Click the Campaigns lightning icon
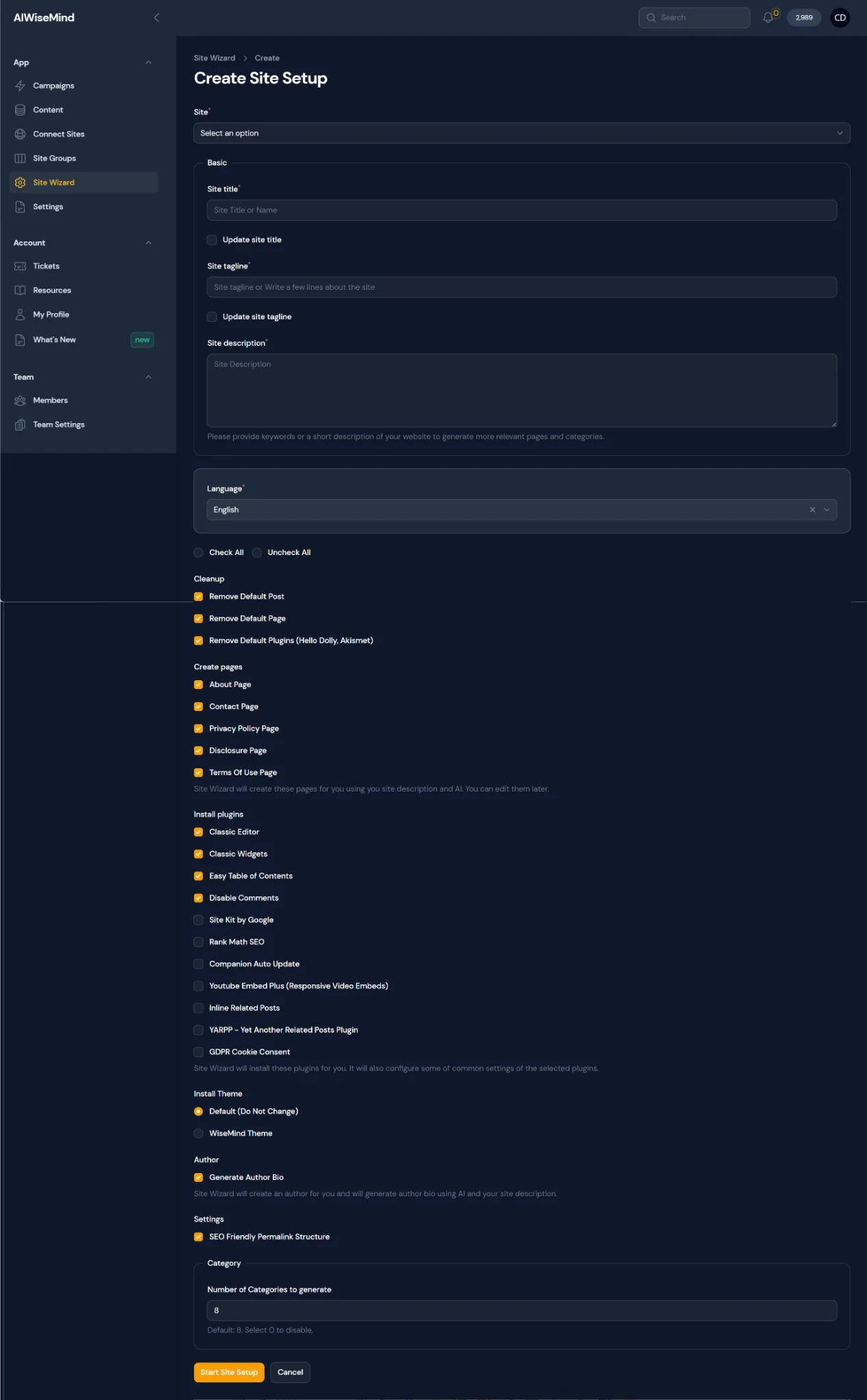The image size is (867, 1400). [21, 86]
